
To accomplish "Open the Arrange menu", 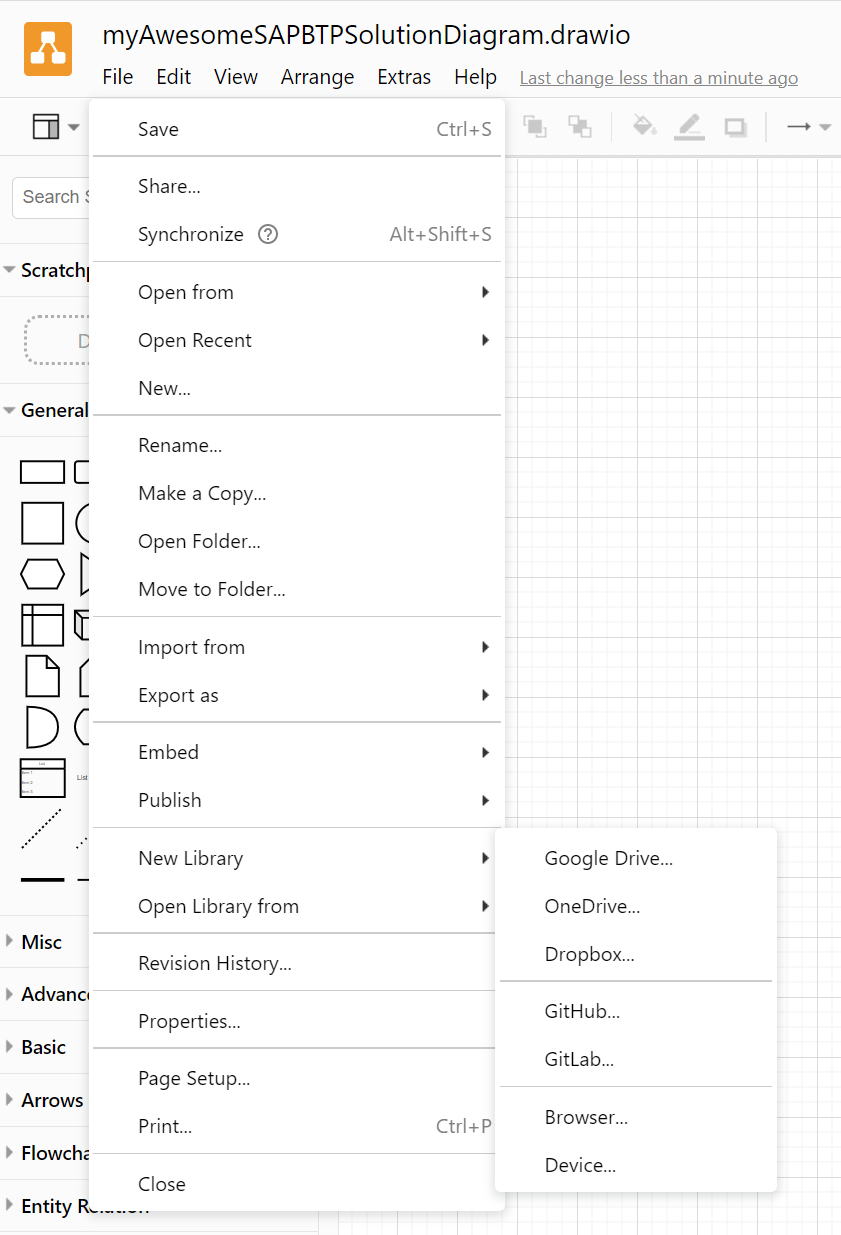I will coord(317,77).
